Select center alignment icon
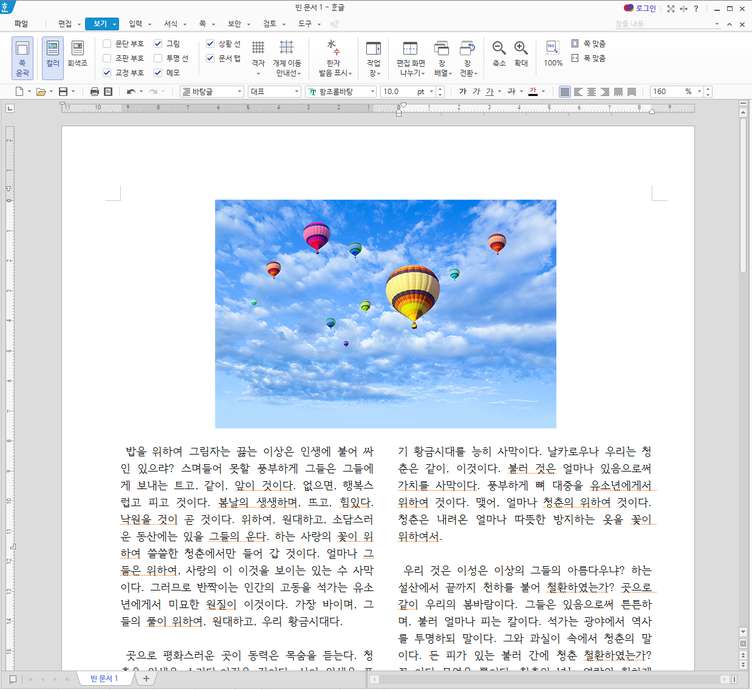Image resolution: width=752 pixels, height=690 pixels. [x=592, y=91]
